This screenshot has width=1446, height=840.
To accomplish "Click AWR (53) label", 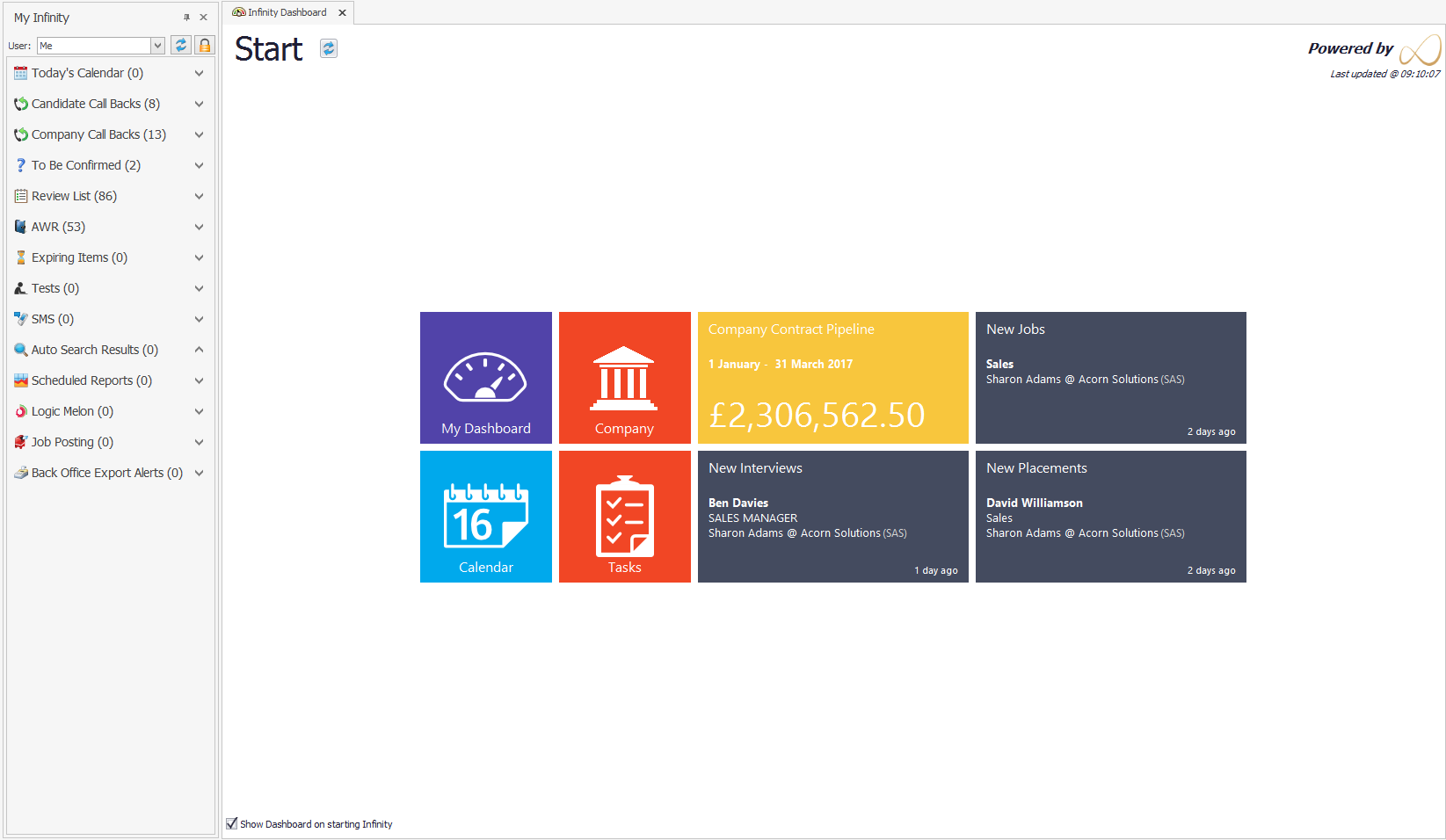I will tap(58, 227).
